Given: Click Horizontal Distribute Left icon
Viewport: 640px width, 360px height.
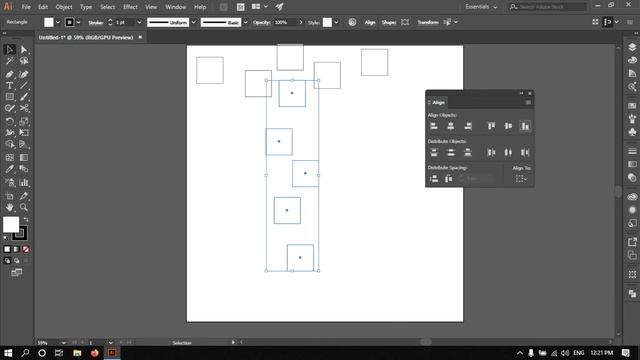Looking at the screenshot, I should pos(491,153).
